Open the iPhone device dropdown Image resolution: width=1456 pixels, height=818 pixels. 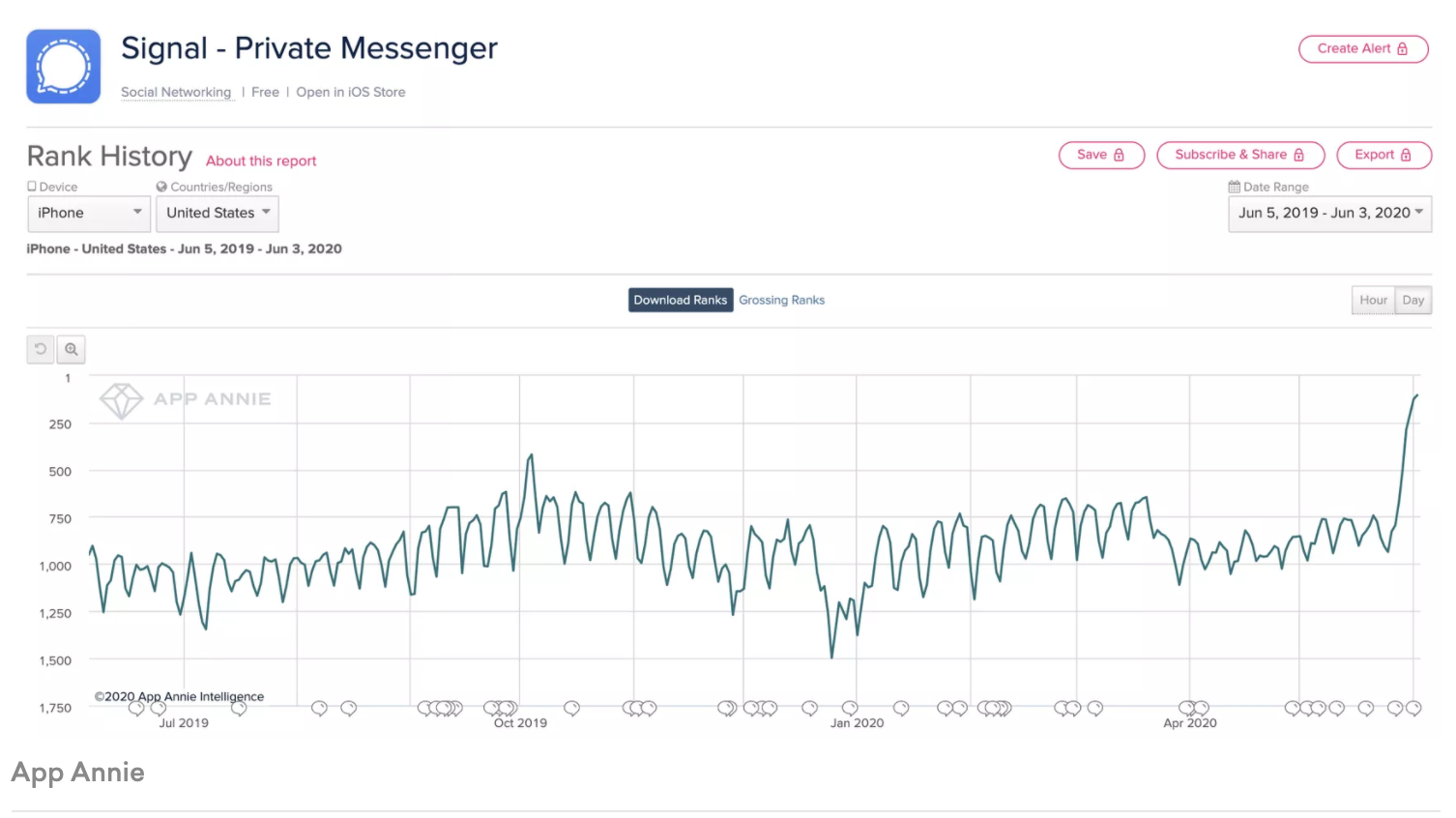tap(89, 213)
